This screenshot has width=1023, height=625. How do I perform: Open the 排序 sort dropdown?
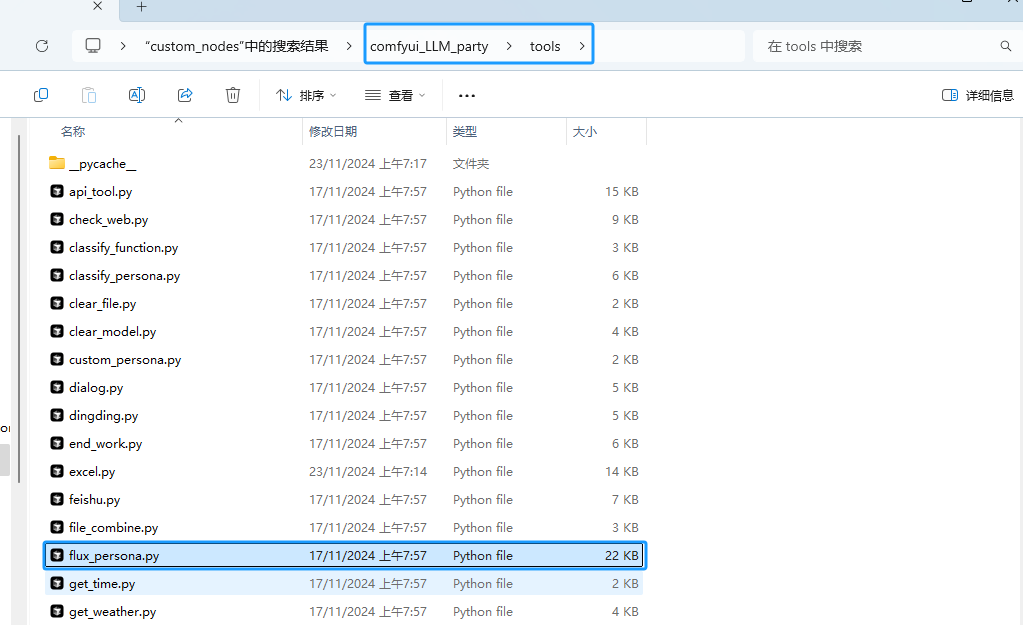306,95
